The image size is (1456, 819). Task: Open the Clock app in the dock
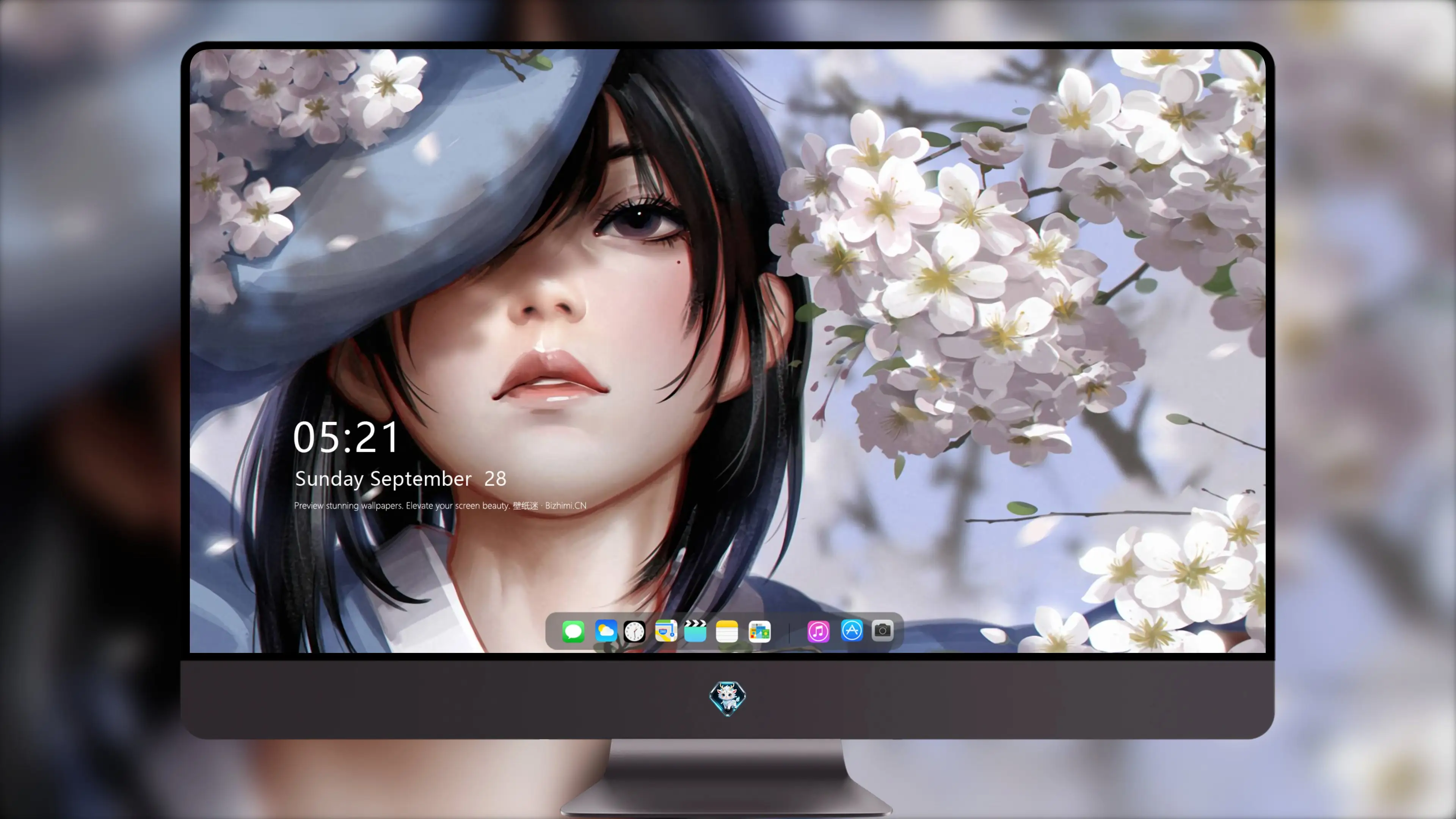point(634,631)
